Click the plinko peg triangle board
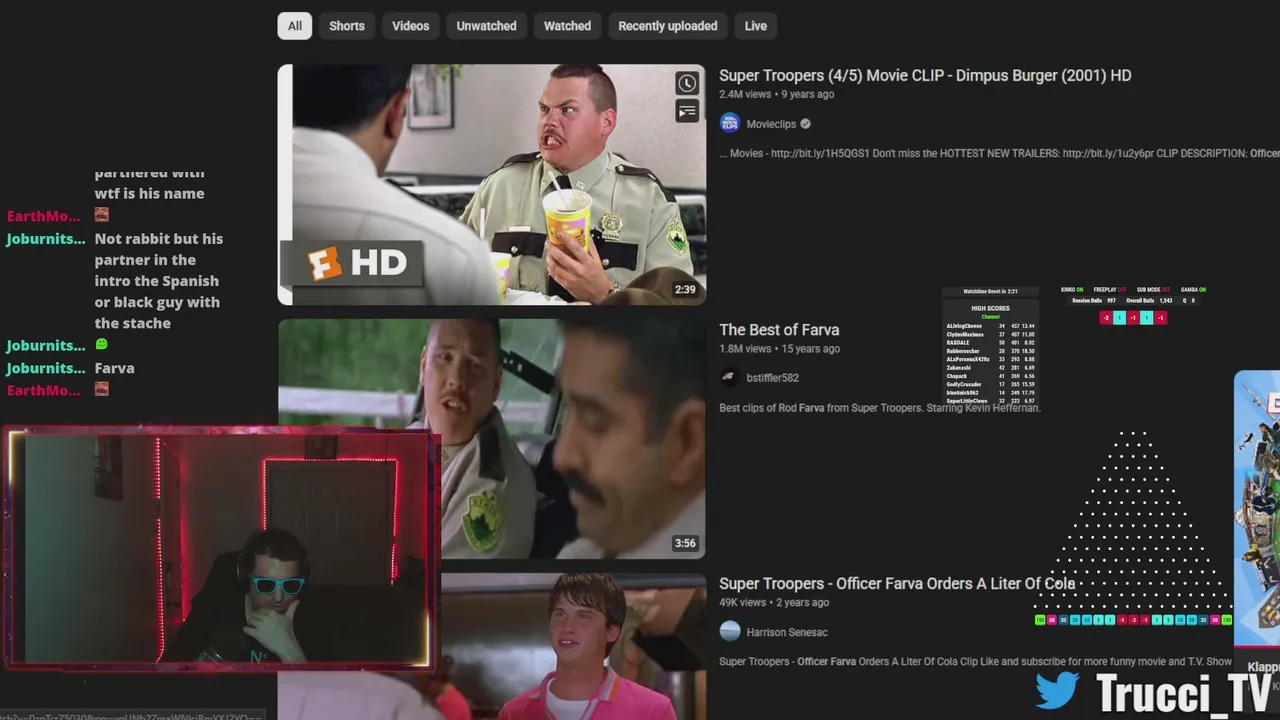The image size is (1280, 720). point(1132,518)
